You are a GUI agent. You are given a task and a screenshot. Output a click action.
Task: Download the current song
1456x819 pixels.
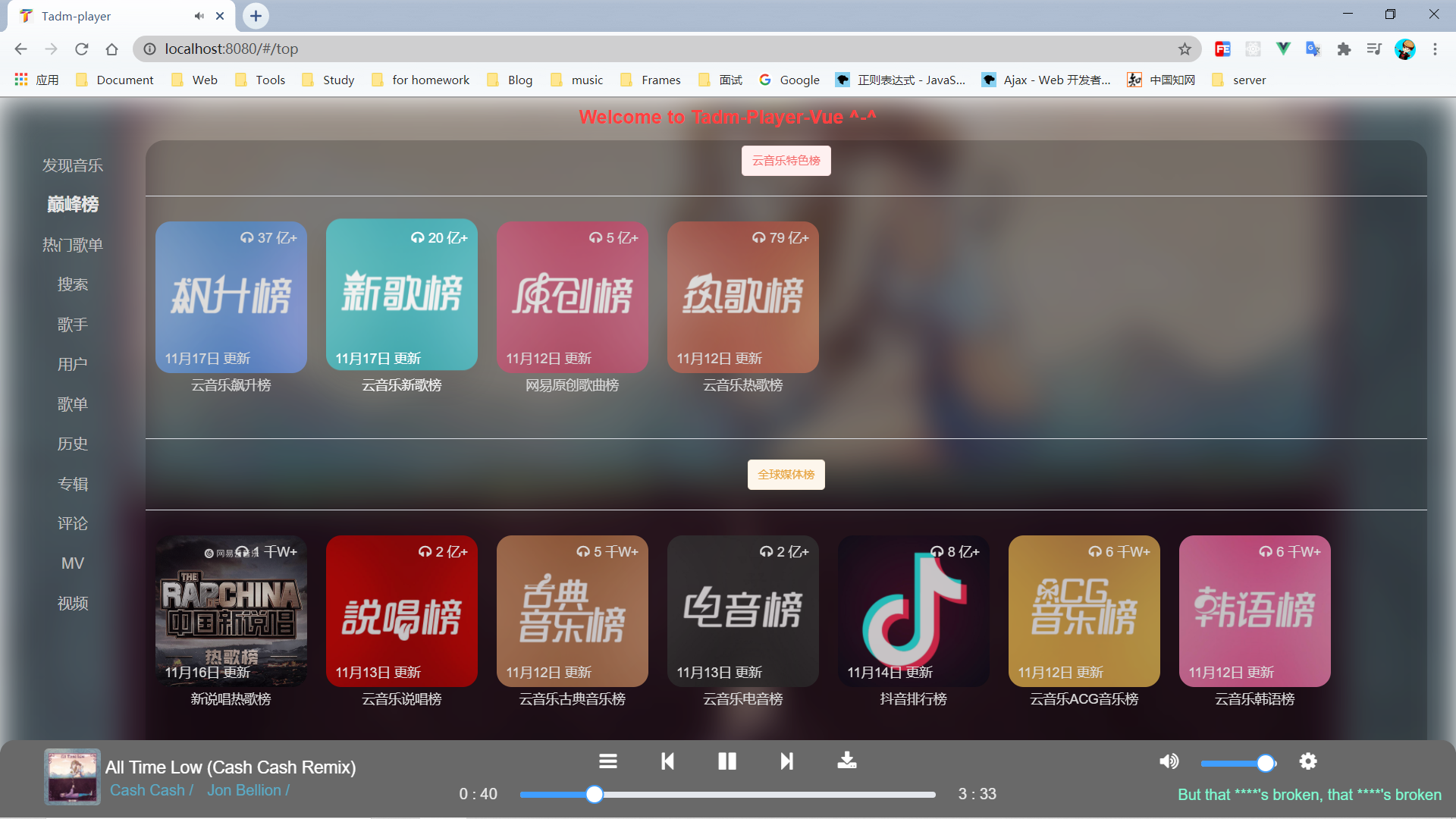[846, 761]
